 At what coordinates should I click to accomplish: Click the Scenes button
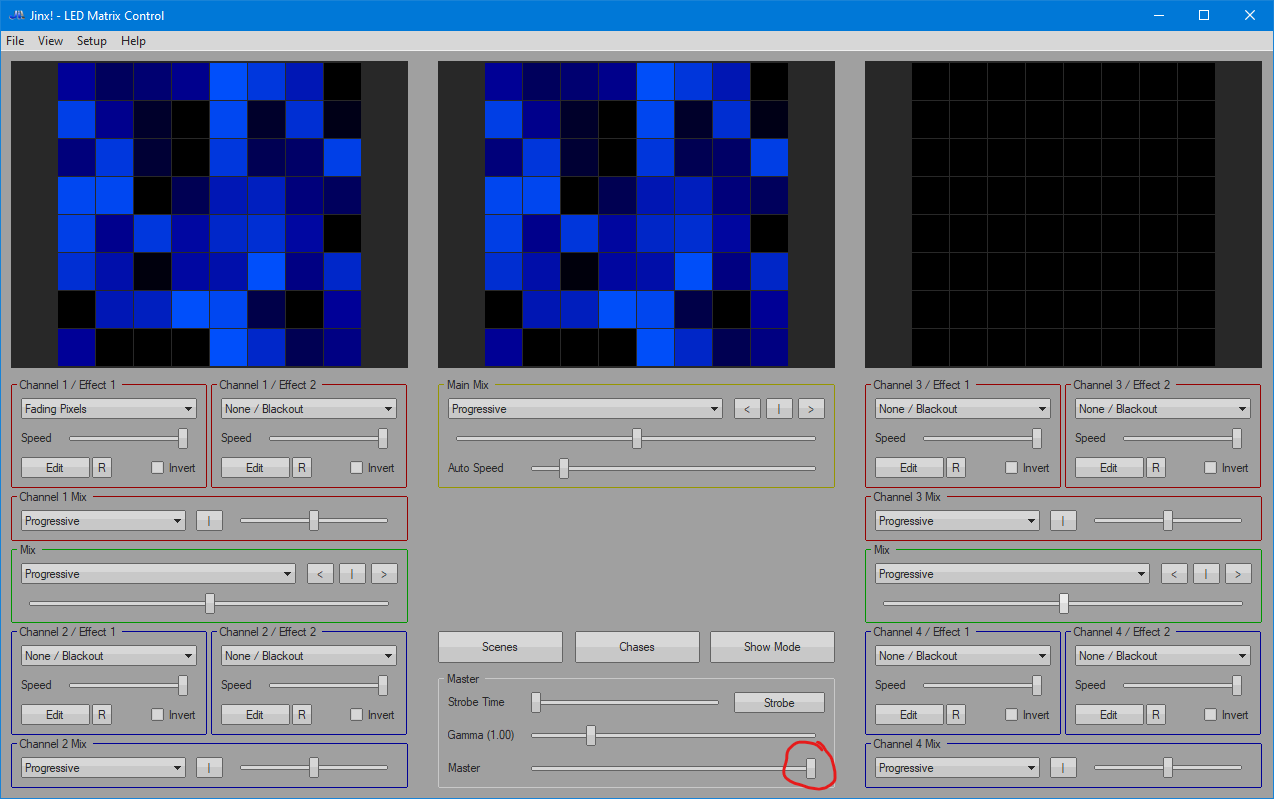point(500,647)
